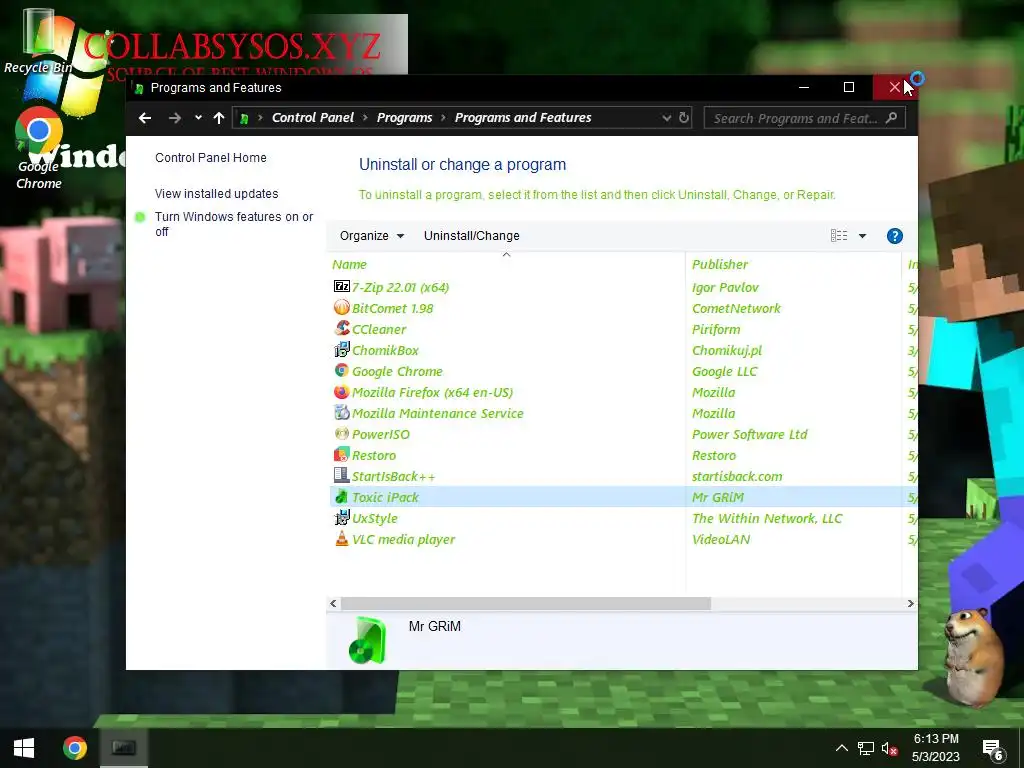Click the Programs breadcrumb
This screenshot has height=768, width=1024.
404,118
